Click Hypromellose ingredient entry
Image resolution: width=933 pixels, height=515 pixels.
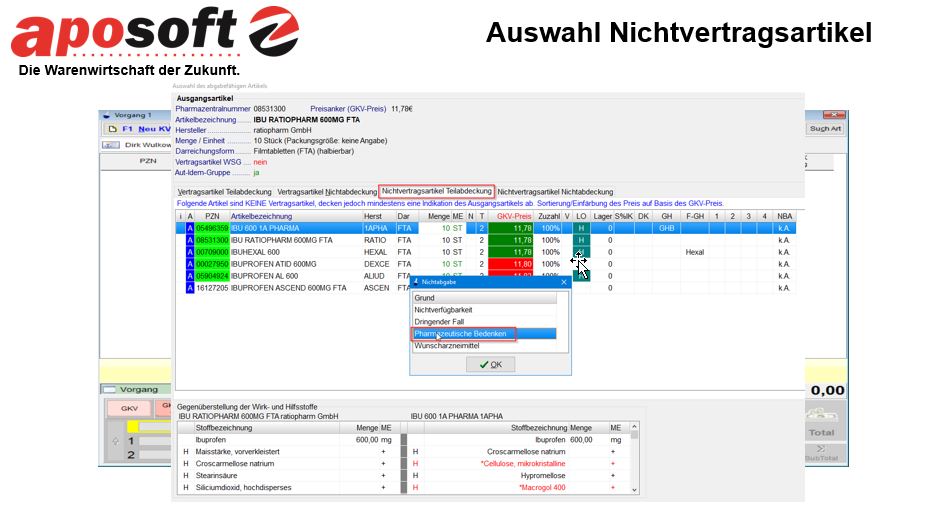pos(543,476)
